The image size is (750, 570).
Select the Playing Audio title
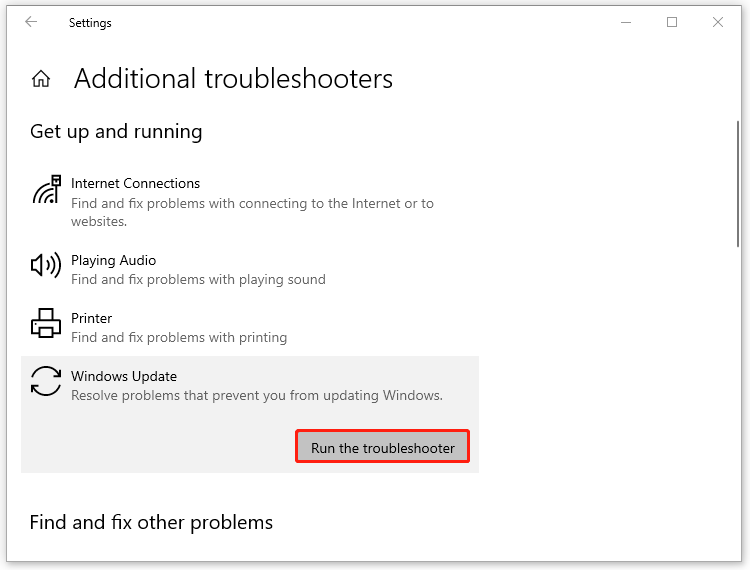pos(113,260)
